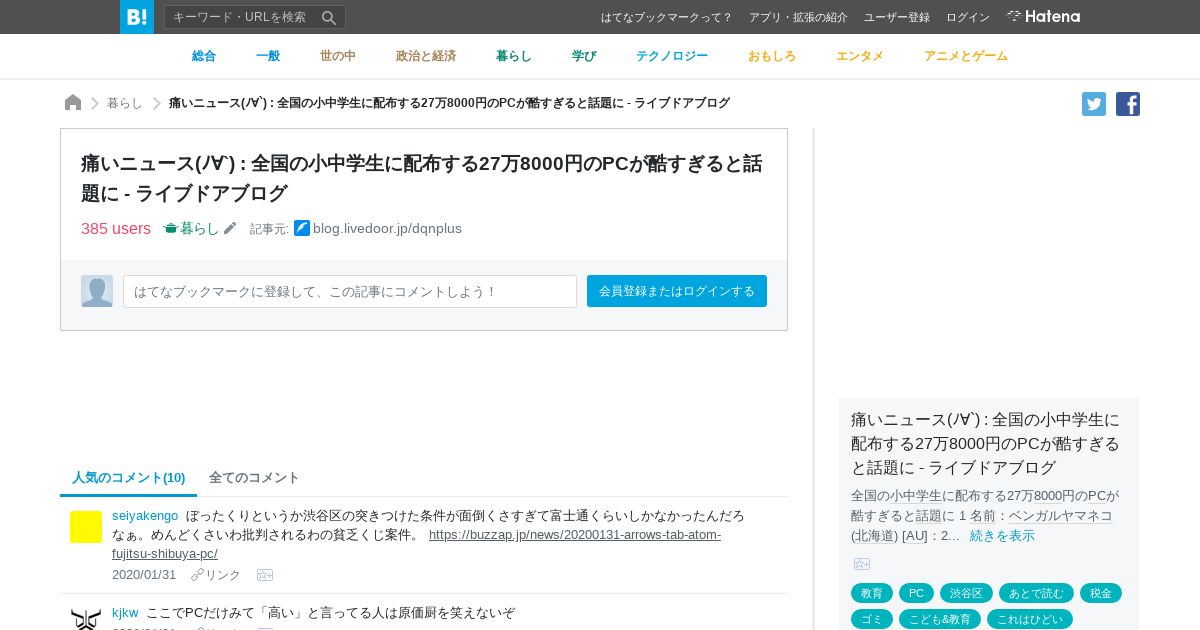This screenshot has height=630, width=1200.
Task: Click the search magnifier icon
Action: point(329,17)
